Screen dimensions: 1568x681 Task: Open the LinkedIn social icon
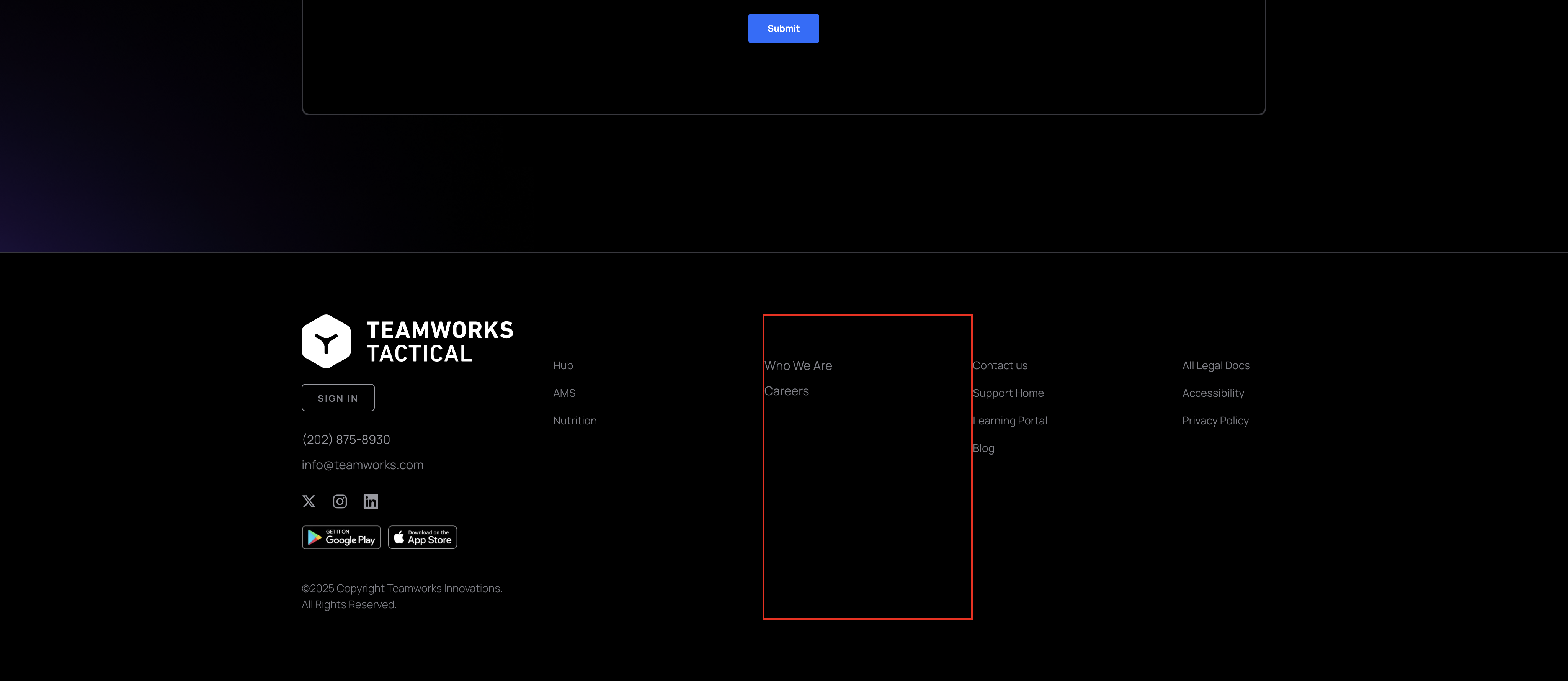pos(371,501)
